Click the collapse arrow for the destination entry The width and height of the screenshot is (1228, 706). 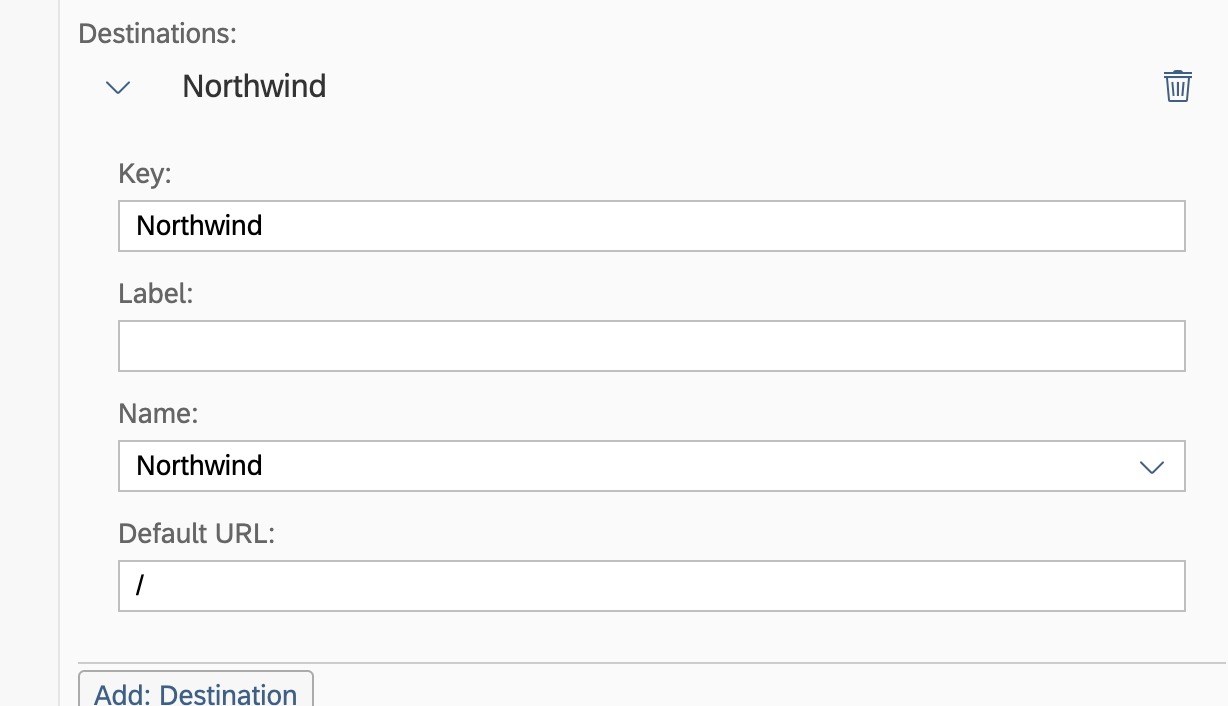point(116,88)
